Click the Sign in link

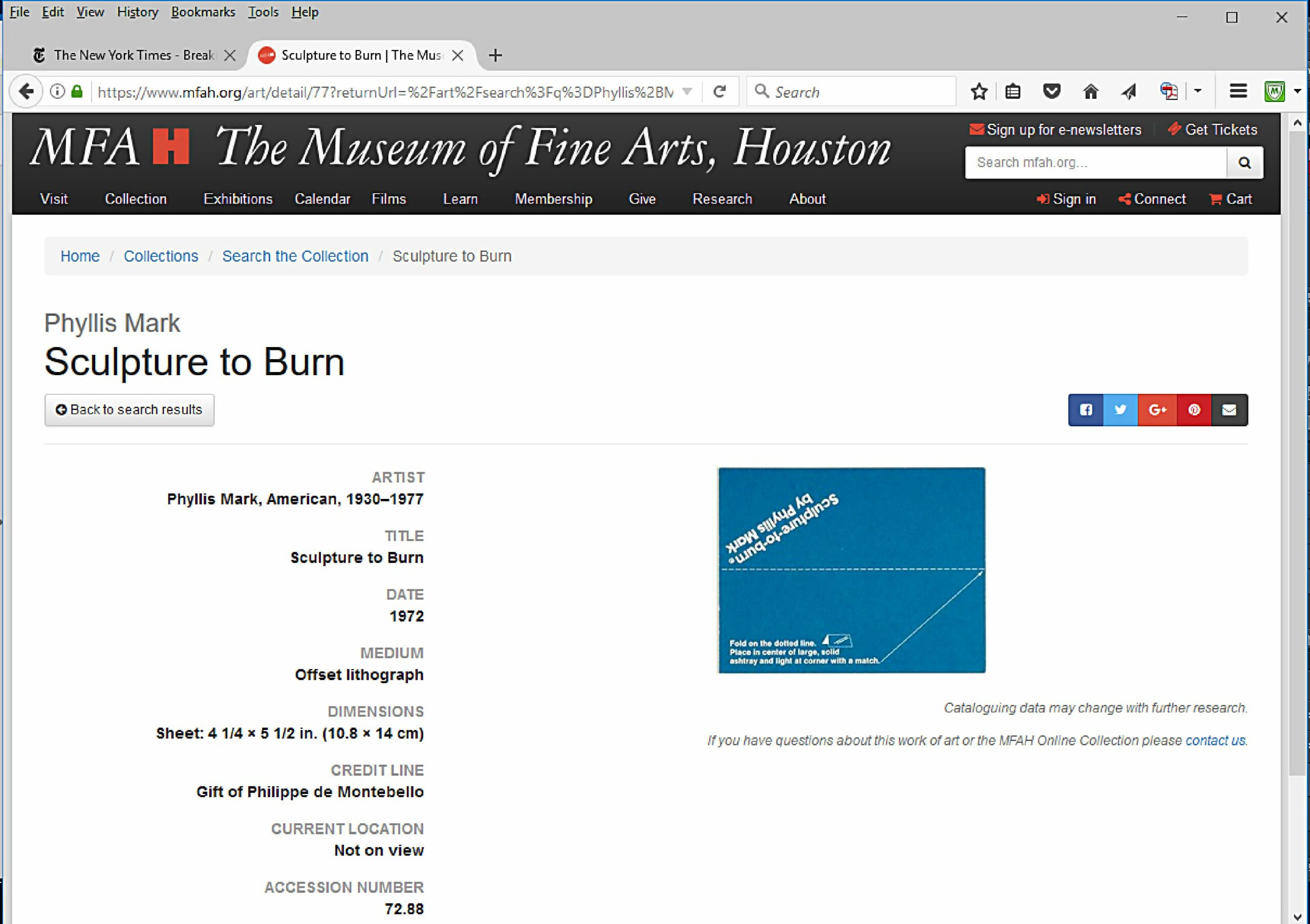[x=1066, y=199]
